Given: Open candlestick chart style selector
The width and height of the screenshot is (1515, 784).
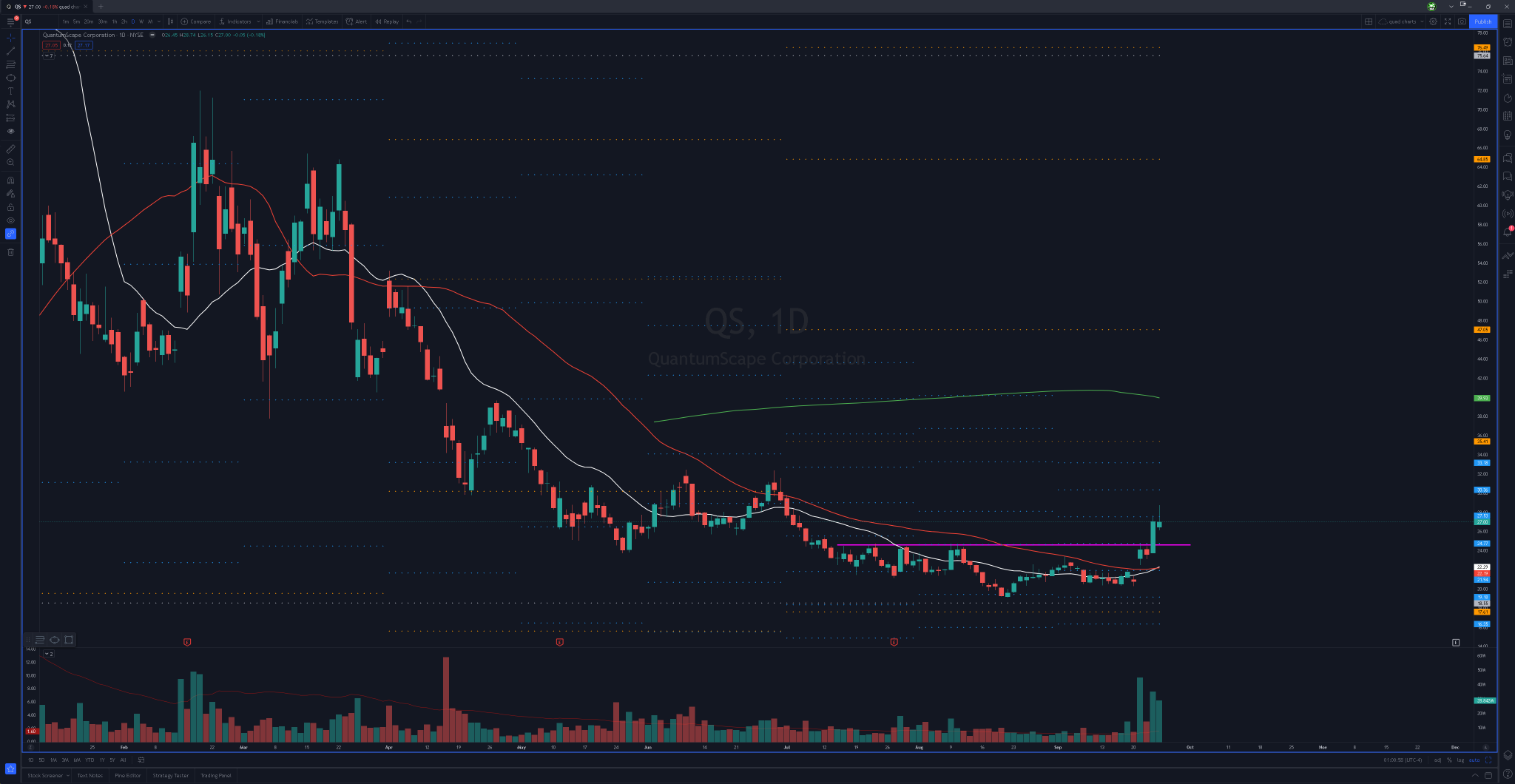Looking at the screenshot, I should (x=170, y=21).
